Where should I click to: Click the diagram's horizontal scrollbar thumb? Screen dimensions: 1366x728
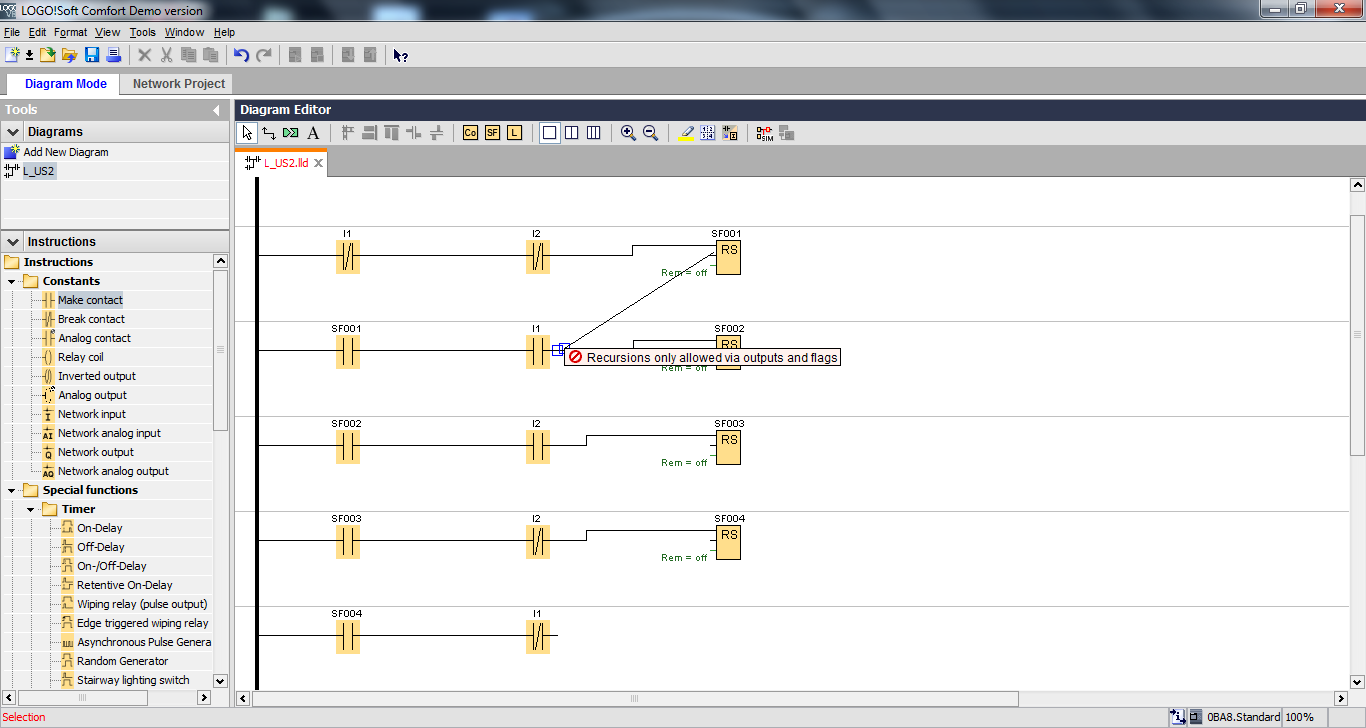(x=634, y=699)
